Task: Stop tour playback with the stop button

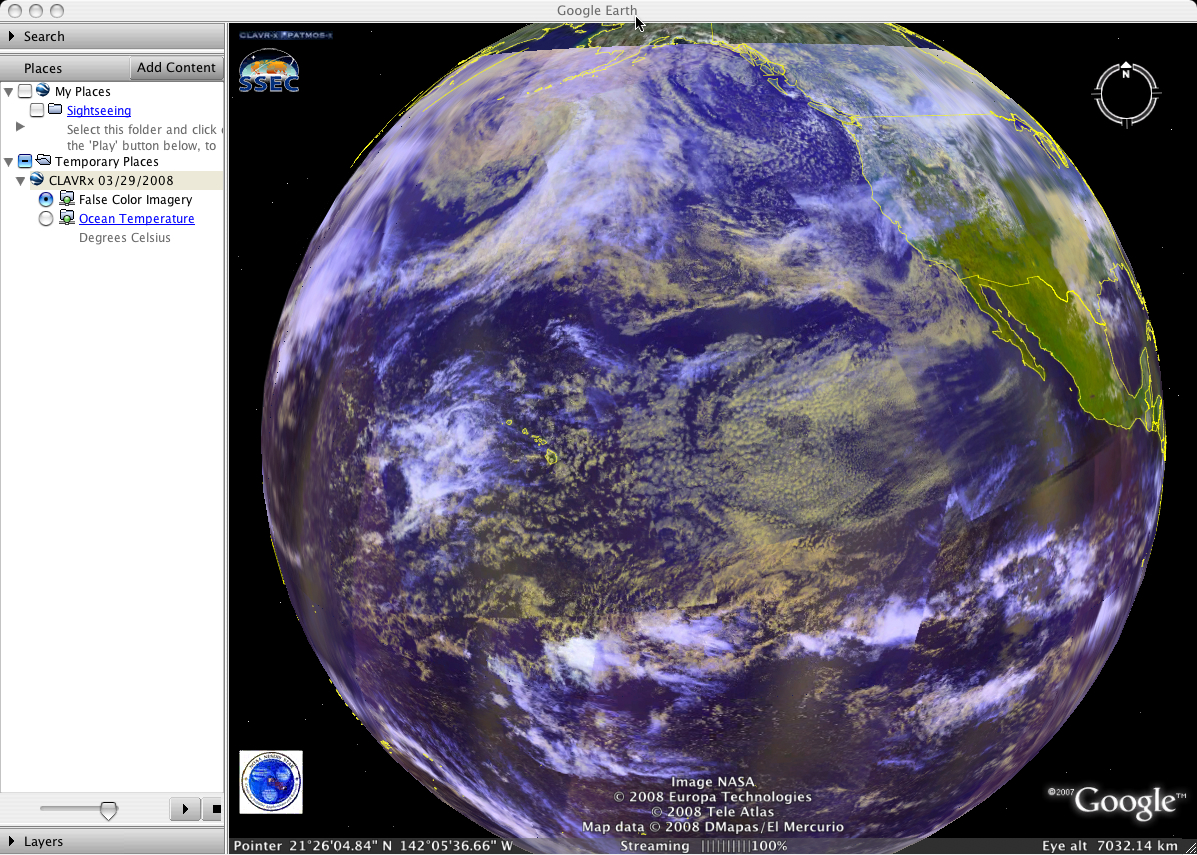Action: pyautogui.click(x=213, y=808)
